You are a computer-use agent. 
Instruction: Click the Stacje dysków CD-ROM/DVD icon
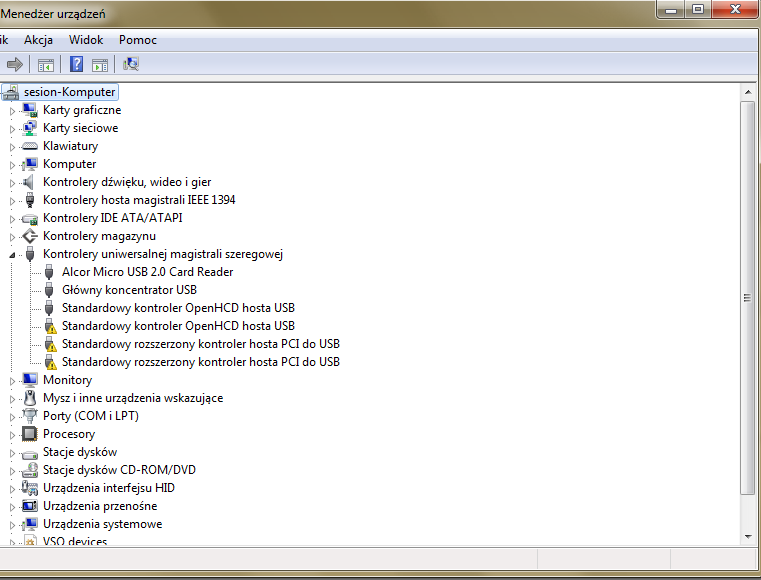pyautogui.click(x=30, y=470)
